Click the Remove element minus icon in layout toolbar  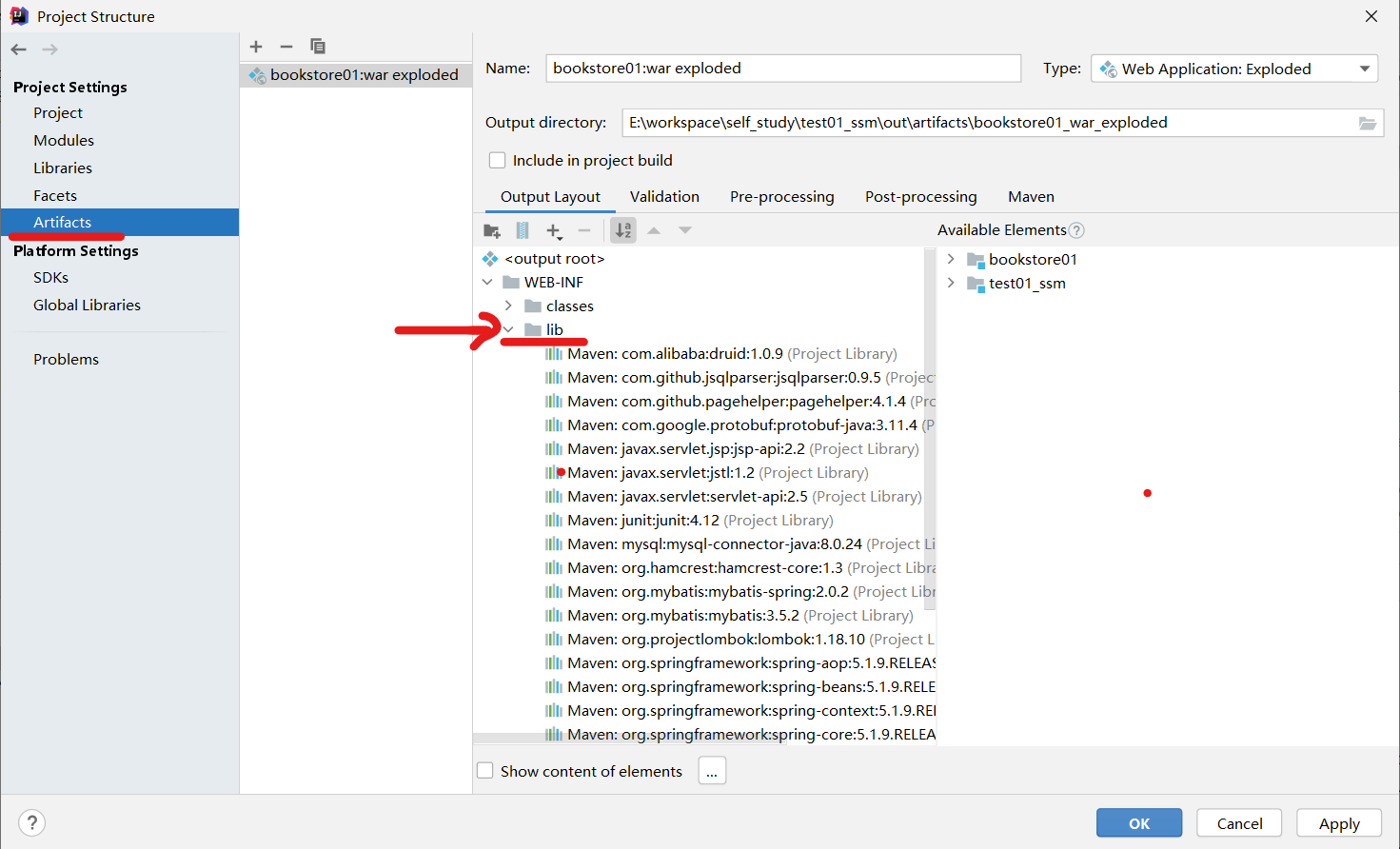click(x=584, y=230)
